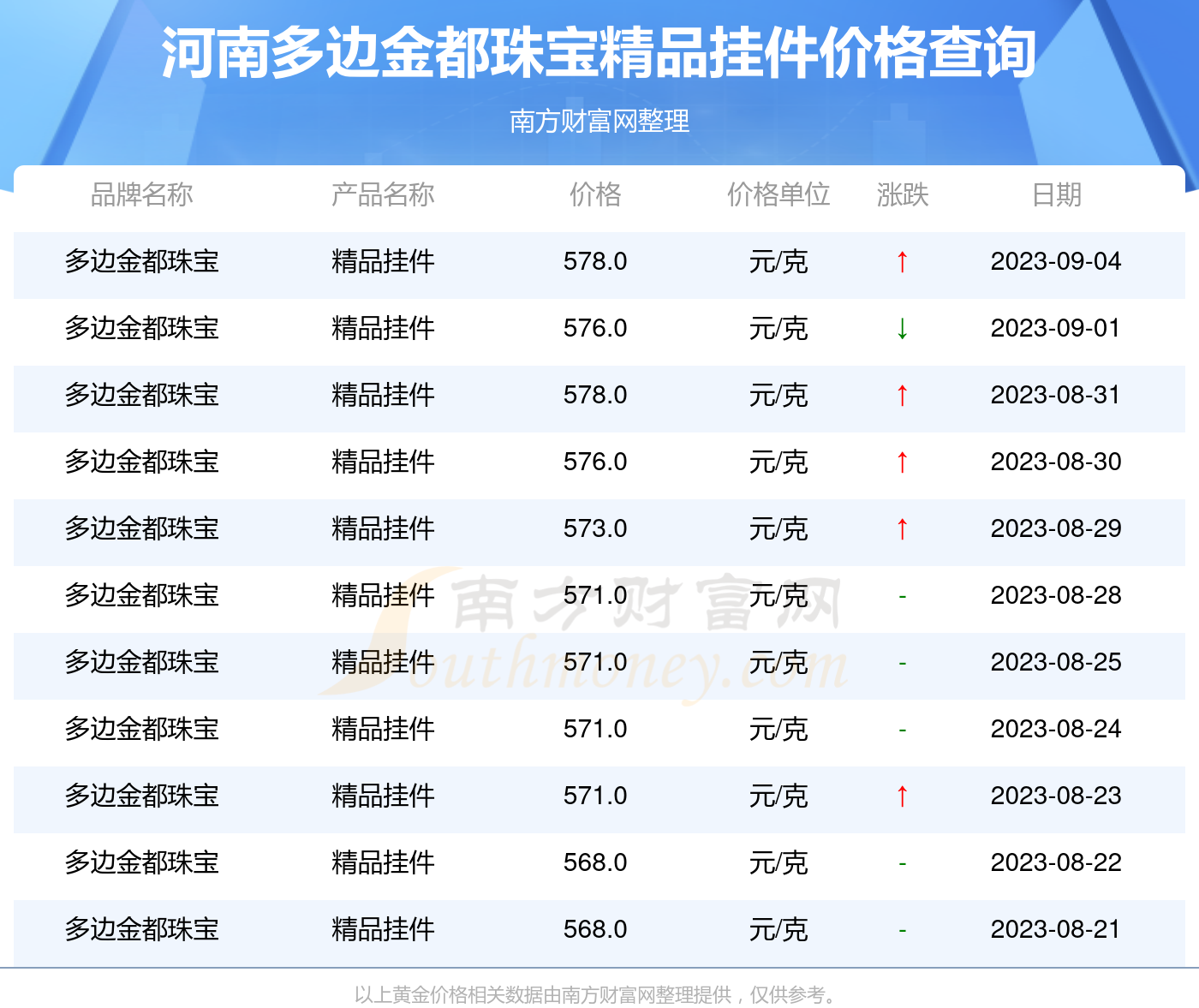Screen dimensions: 1199x1008
Task: Select the date 2023-08-29
Action: [1056, 528]
